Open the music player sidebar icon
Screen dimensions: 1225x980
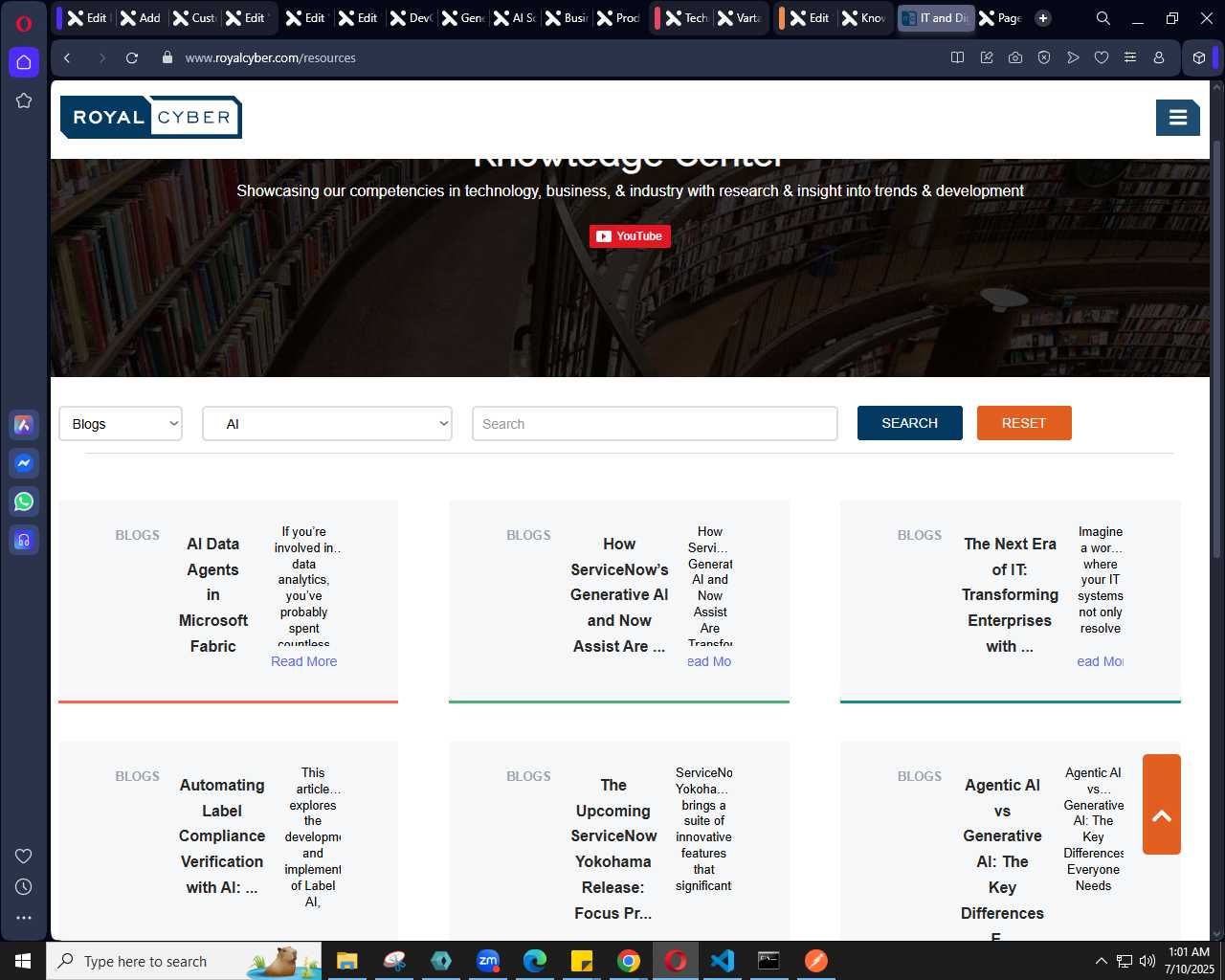pos(24,540)
